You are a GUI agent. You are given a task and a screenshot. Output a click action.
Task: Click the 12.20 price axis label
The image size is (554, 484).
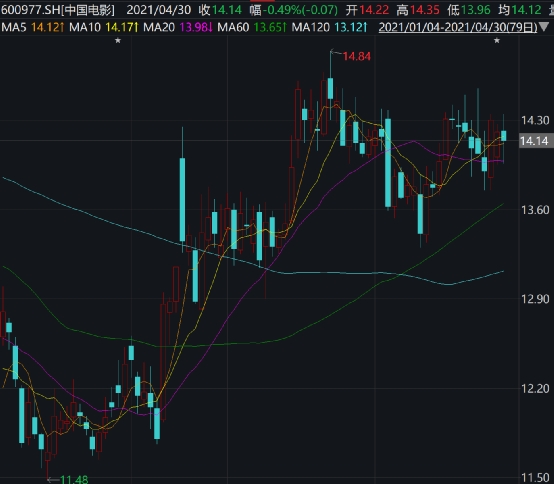tap(535, 389)
